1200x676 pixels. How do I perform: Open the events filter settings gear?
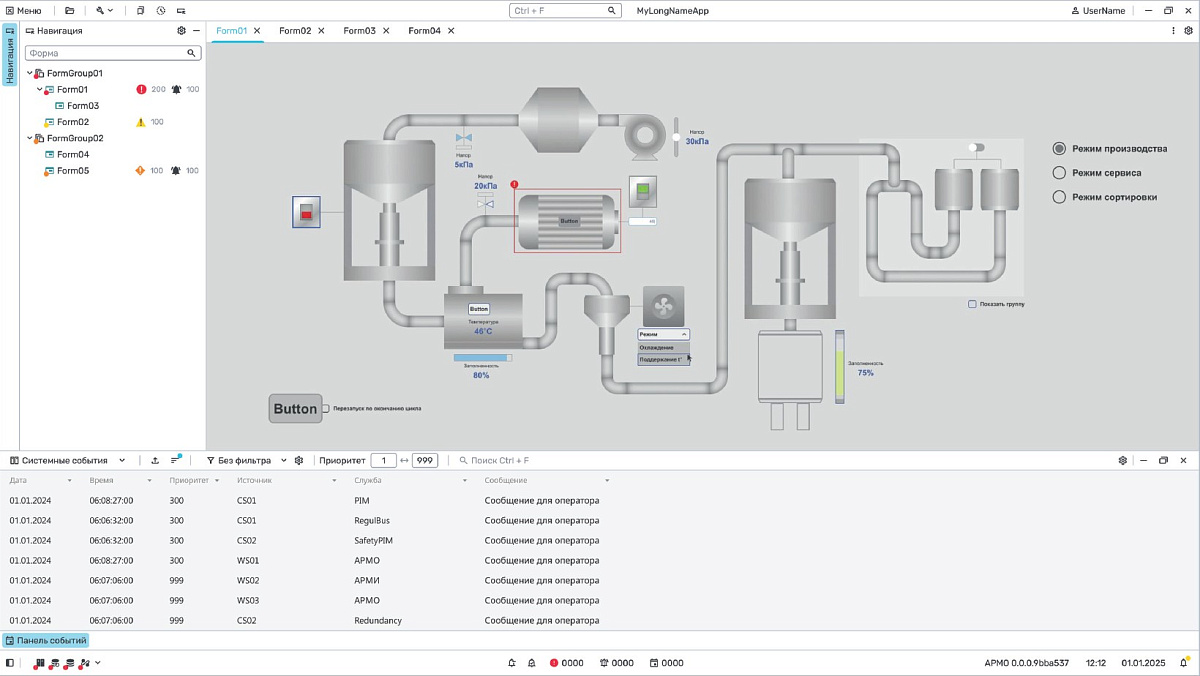coord(299,460)
